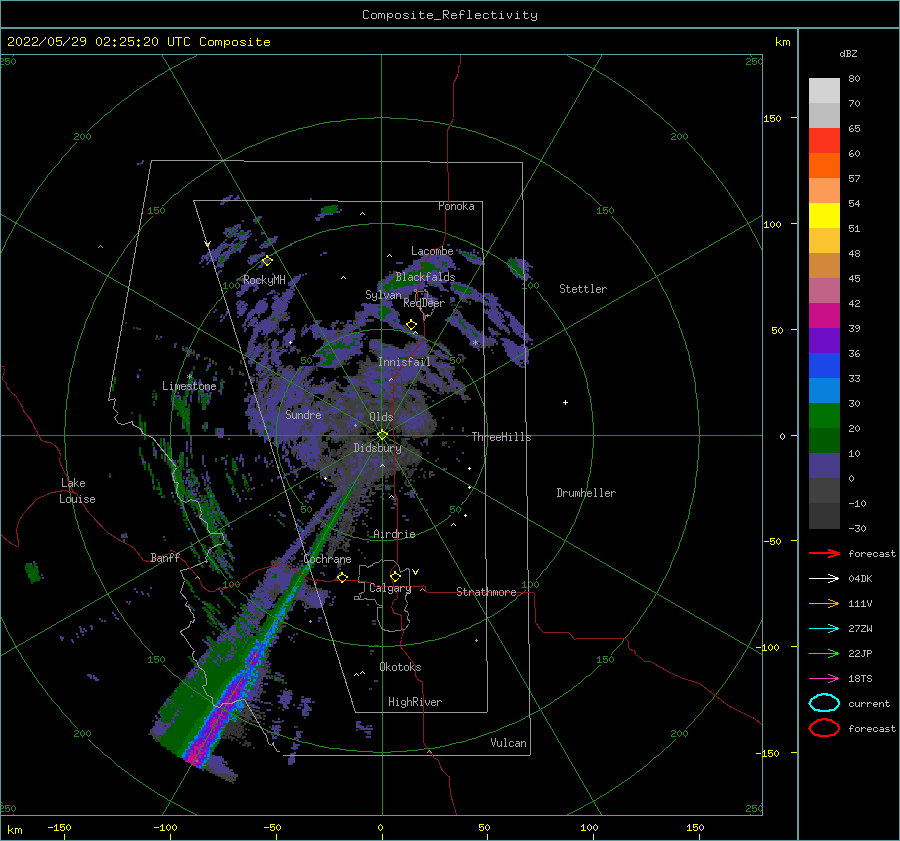Click the magenta 18TS arrow icon
The width and height of the screenshot is (900, 841).
(824, 679)
